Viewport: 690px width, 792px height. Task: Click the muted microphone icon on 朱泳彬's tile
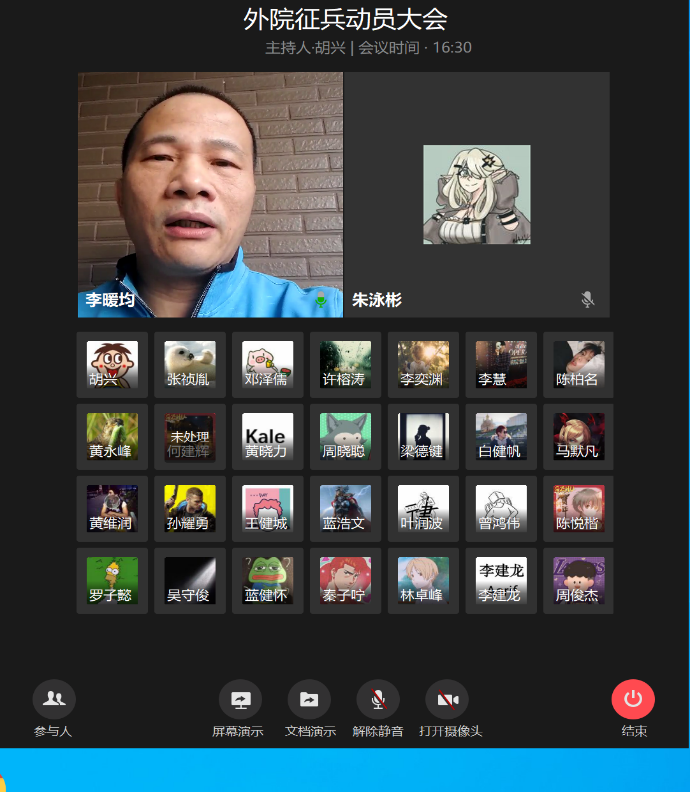coord(588,299)
